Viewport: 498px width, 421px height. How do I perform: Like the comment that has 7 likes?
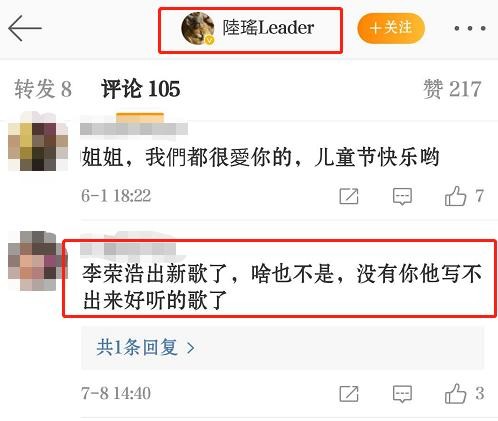click(x=464, y=196)
